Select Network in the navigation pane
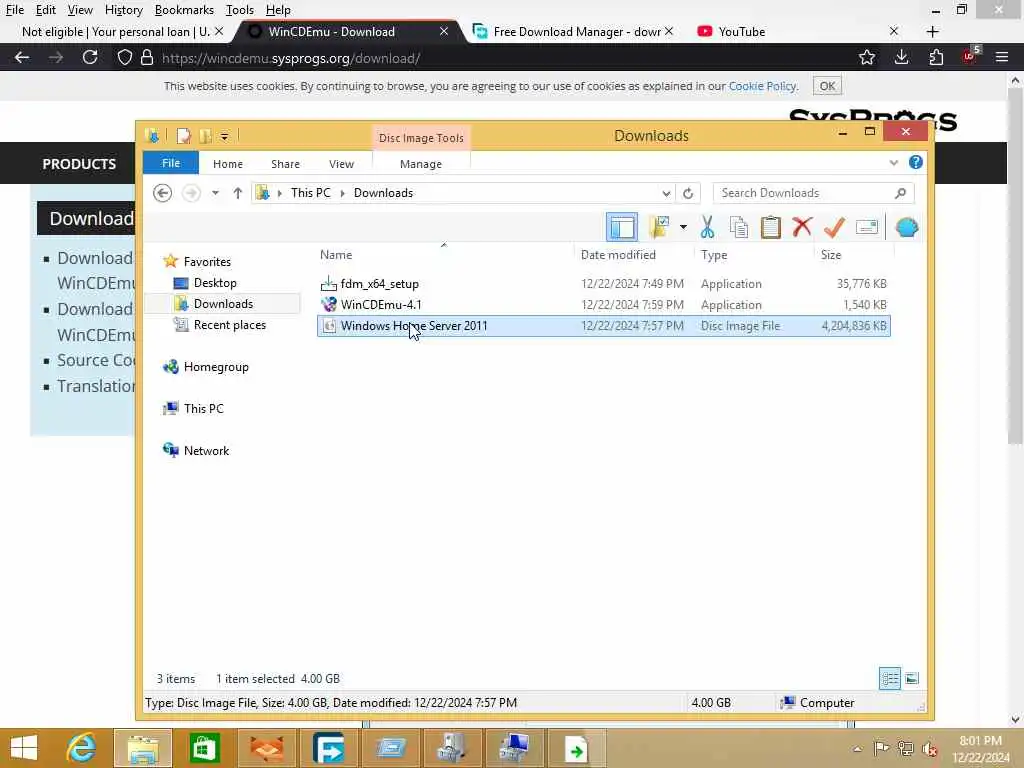This screenshot has height=768, width=1024. [206, 451]
